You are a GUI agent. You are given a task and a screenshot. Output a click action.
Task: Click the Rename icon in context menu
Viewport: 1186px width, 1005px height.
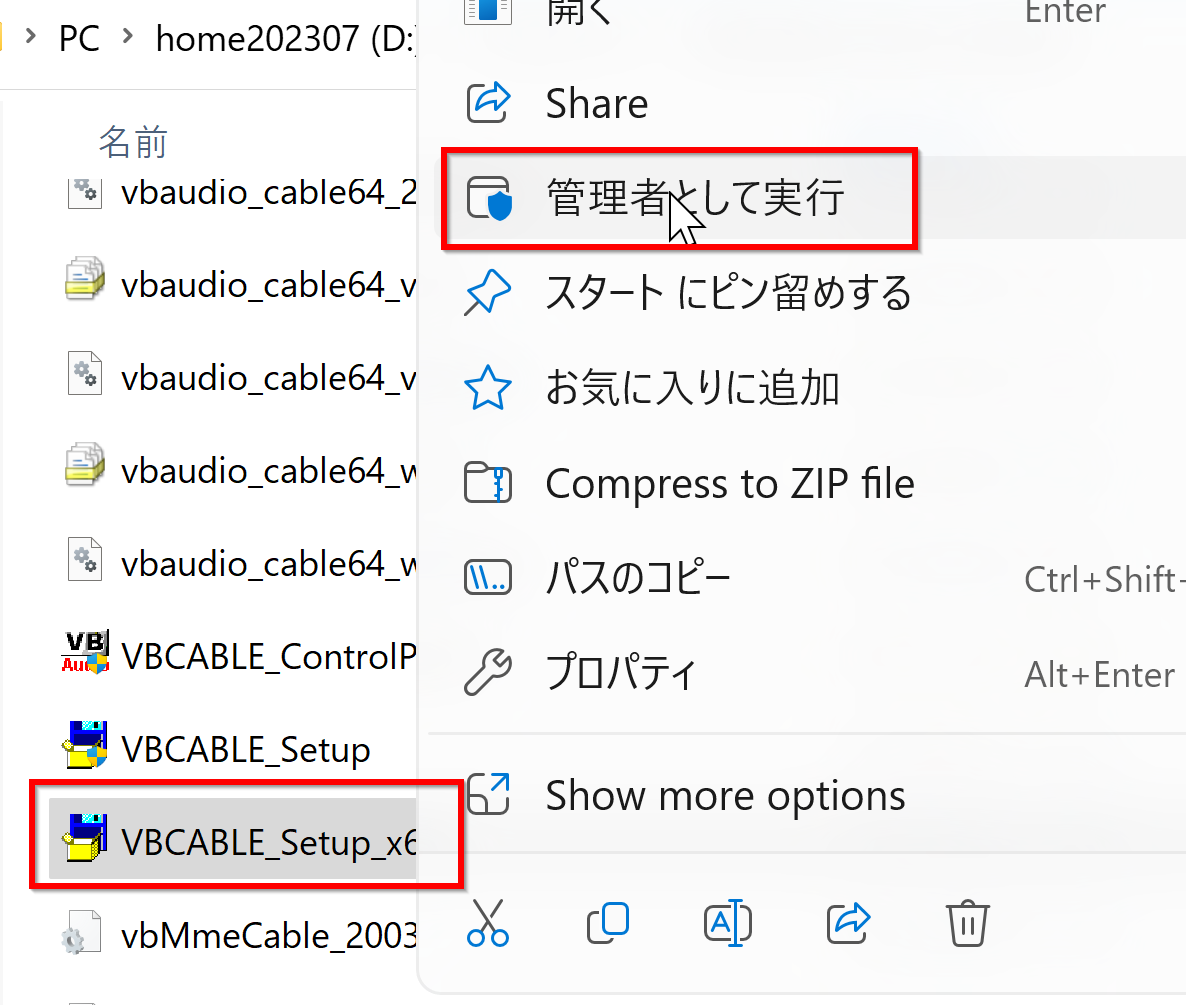pos(728,923)
